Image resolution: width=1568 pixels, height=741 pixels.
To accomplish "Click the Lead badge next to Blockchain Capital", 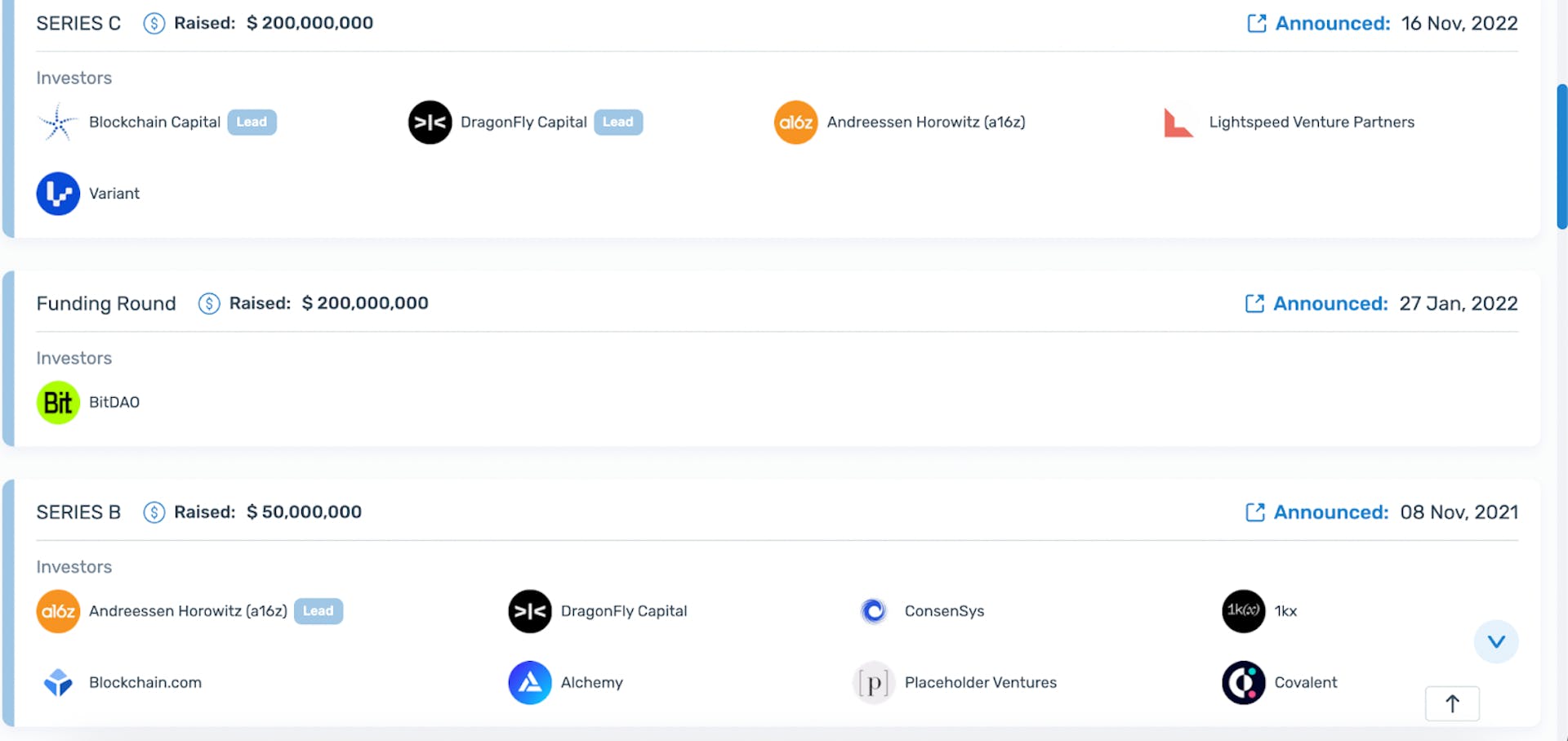I will (252, 122).
